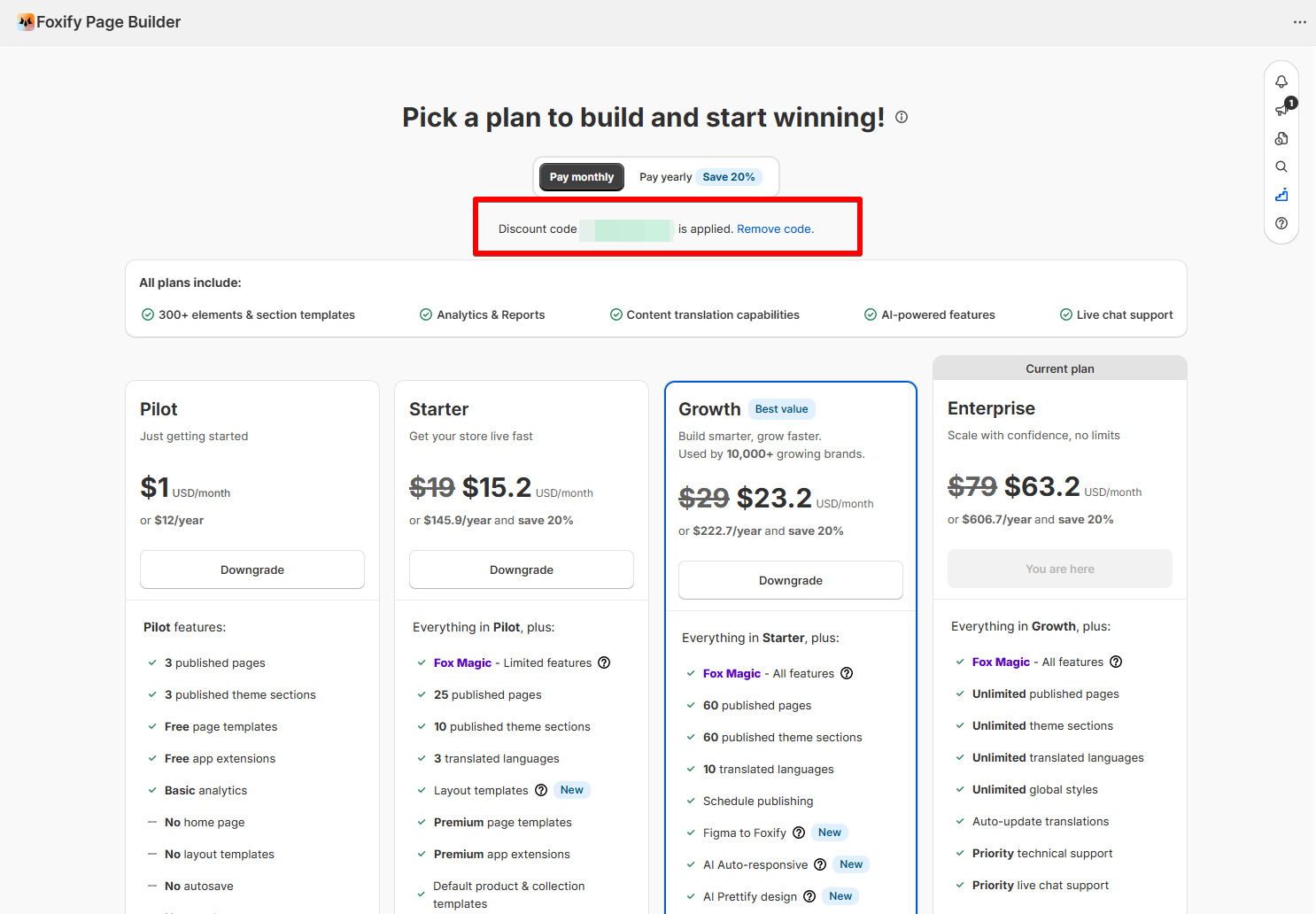Click 'Free app extensions' in Pilot features
Viewport: 1316px width, 914px height.
221,758
